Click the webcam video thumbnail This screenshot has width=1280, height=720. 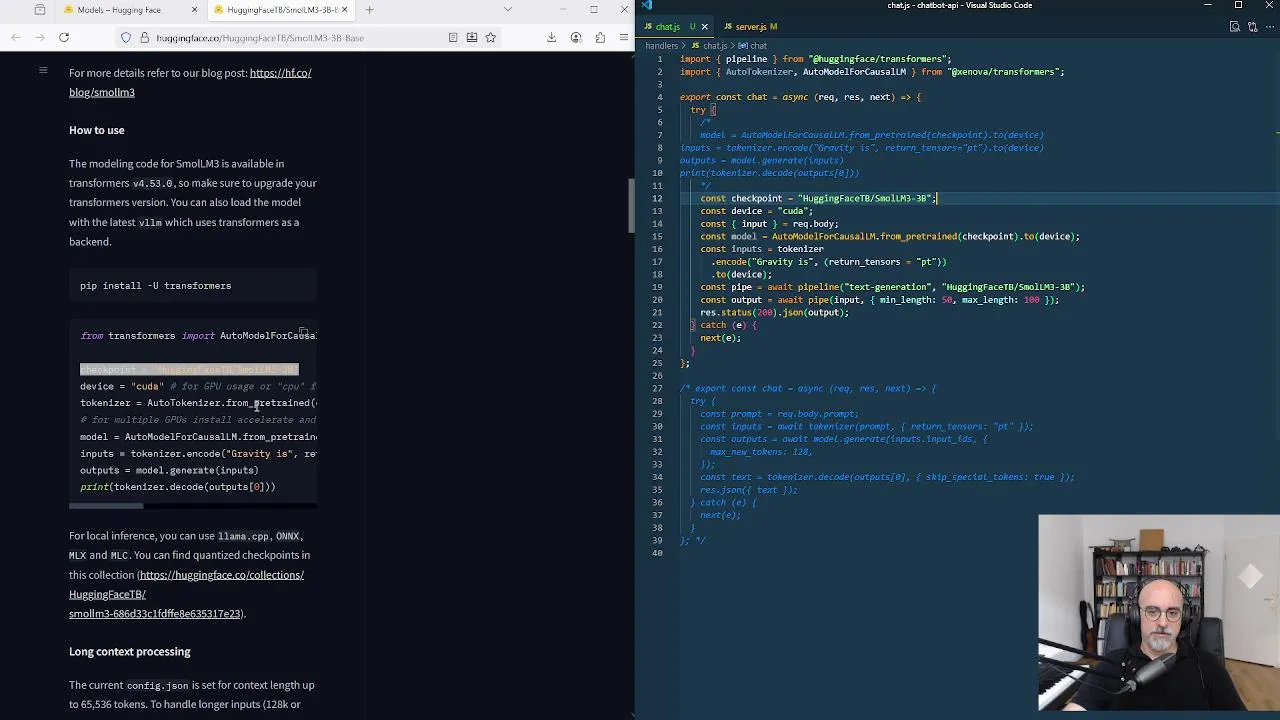point(1159,613)
